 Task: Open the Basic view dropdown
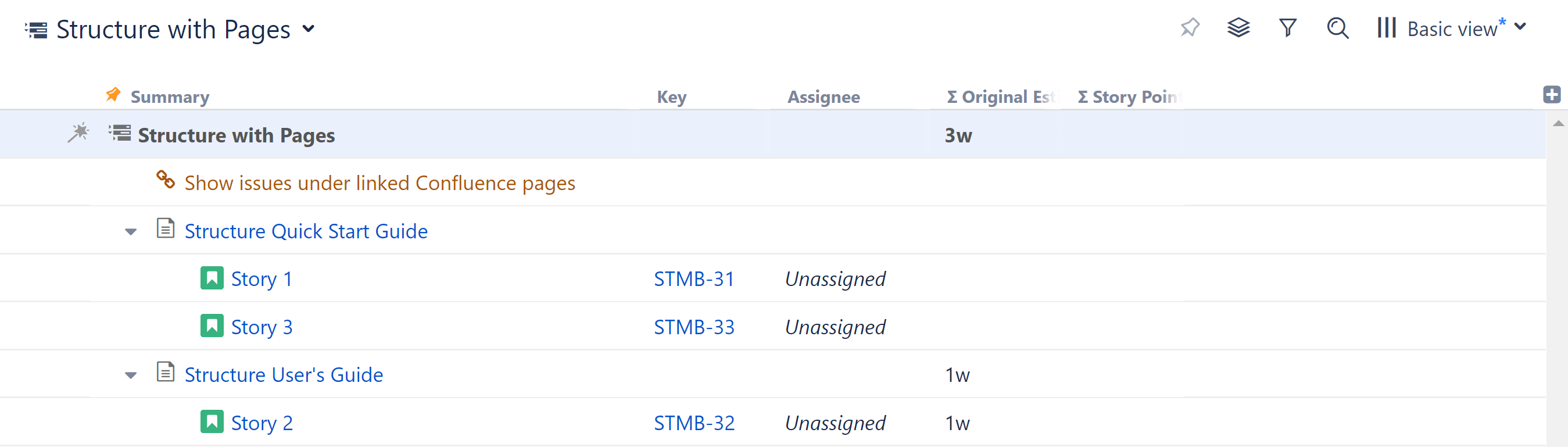click(1522, 27)
